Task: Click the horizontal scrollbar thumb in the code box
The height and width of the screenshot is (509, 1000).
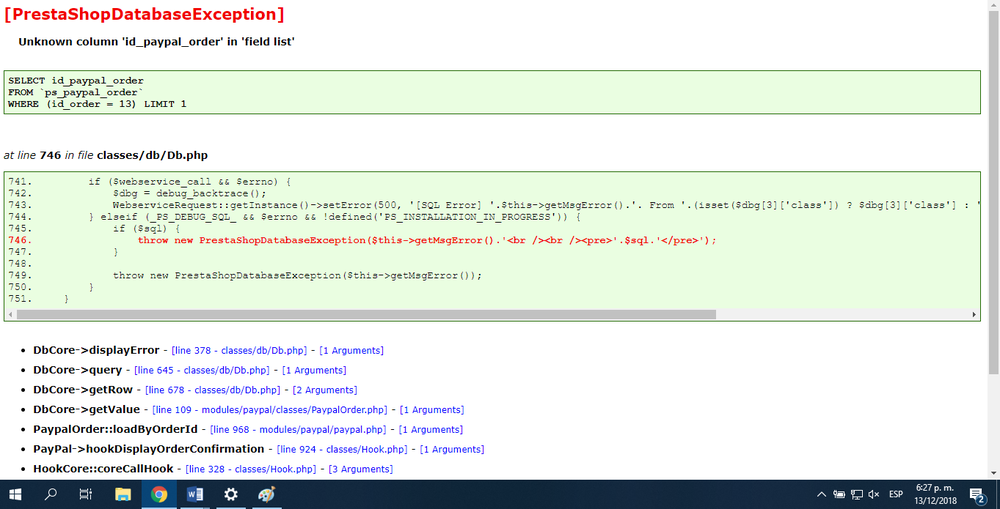Action: coord(366,314)
